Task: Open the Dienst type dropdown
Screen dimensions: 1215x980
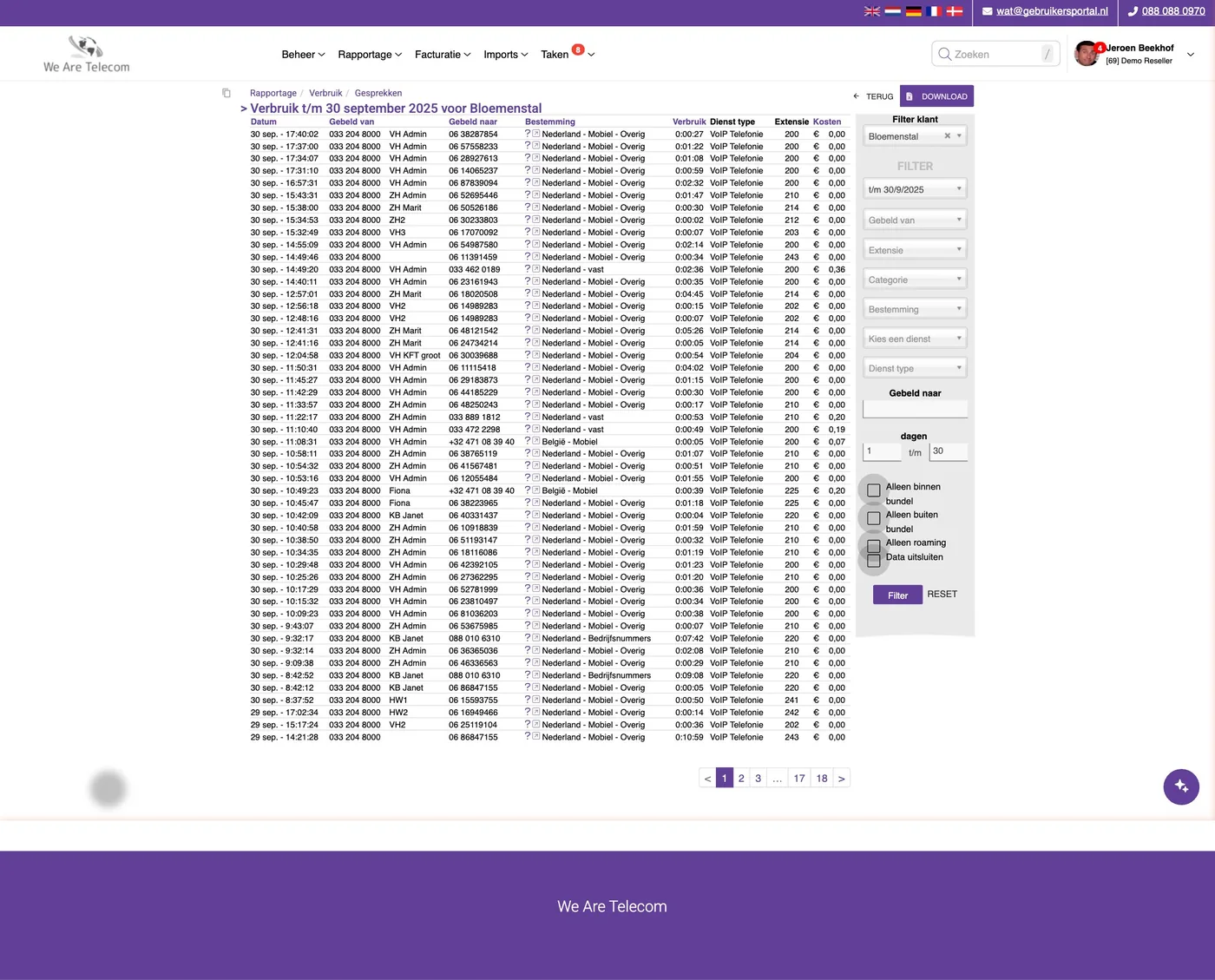Action: 915,368
